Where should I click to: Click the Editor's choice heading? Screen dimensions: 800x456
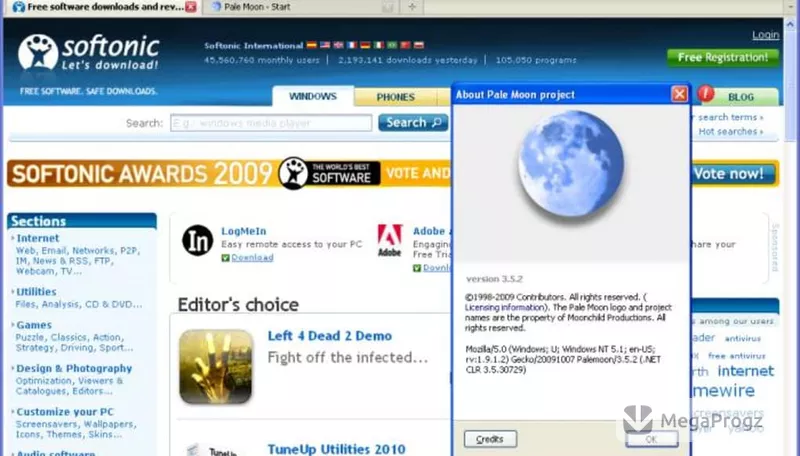click(x=238, y=305)
